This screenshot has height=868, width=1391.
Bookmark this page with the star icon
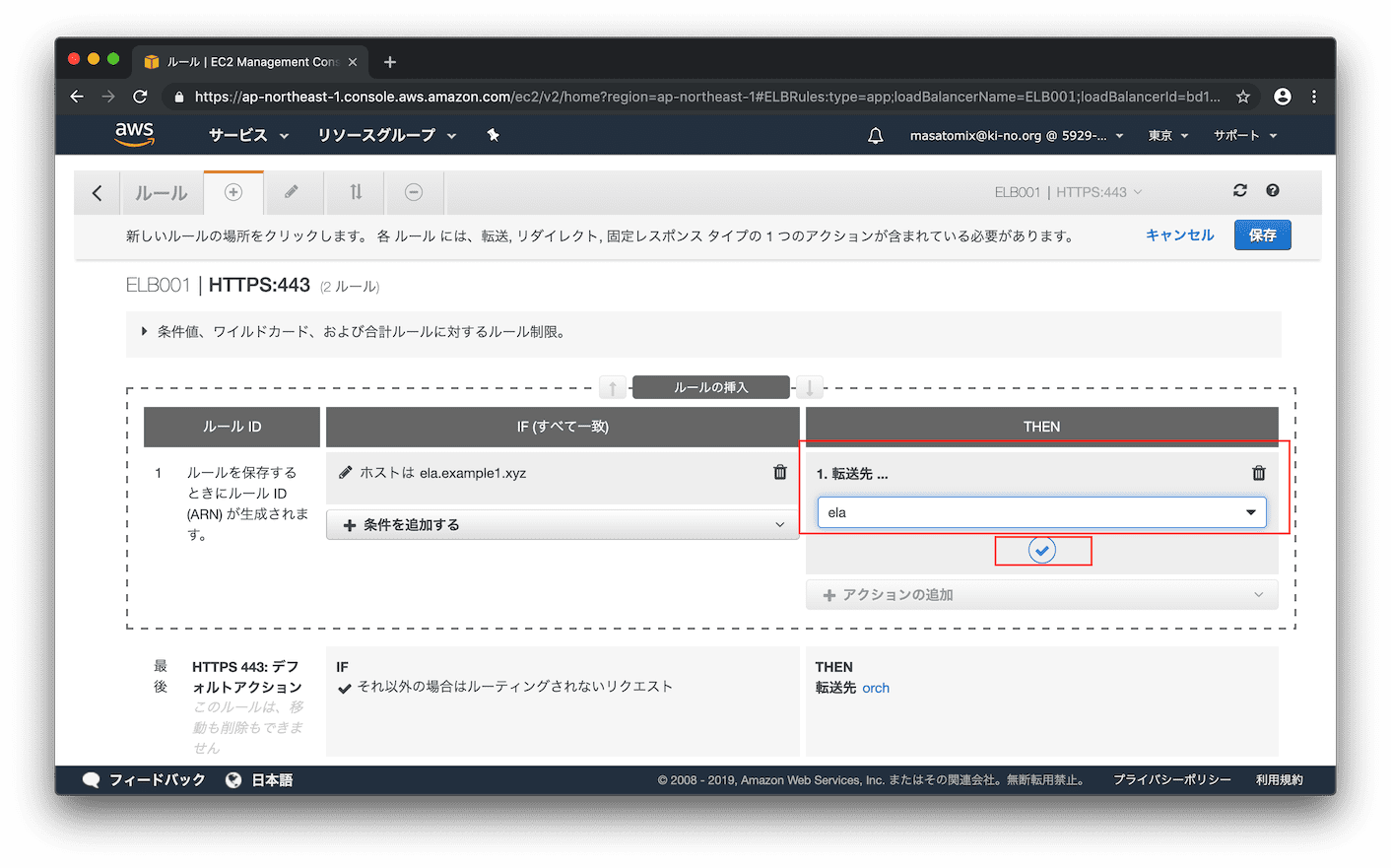(x=1243, y=97)
